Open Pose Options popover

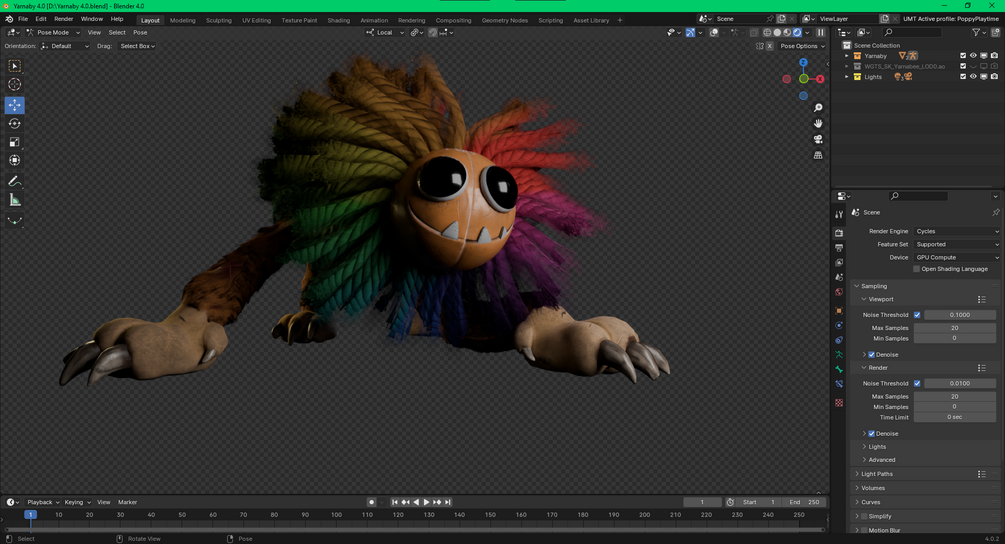coord(802,46)
